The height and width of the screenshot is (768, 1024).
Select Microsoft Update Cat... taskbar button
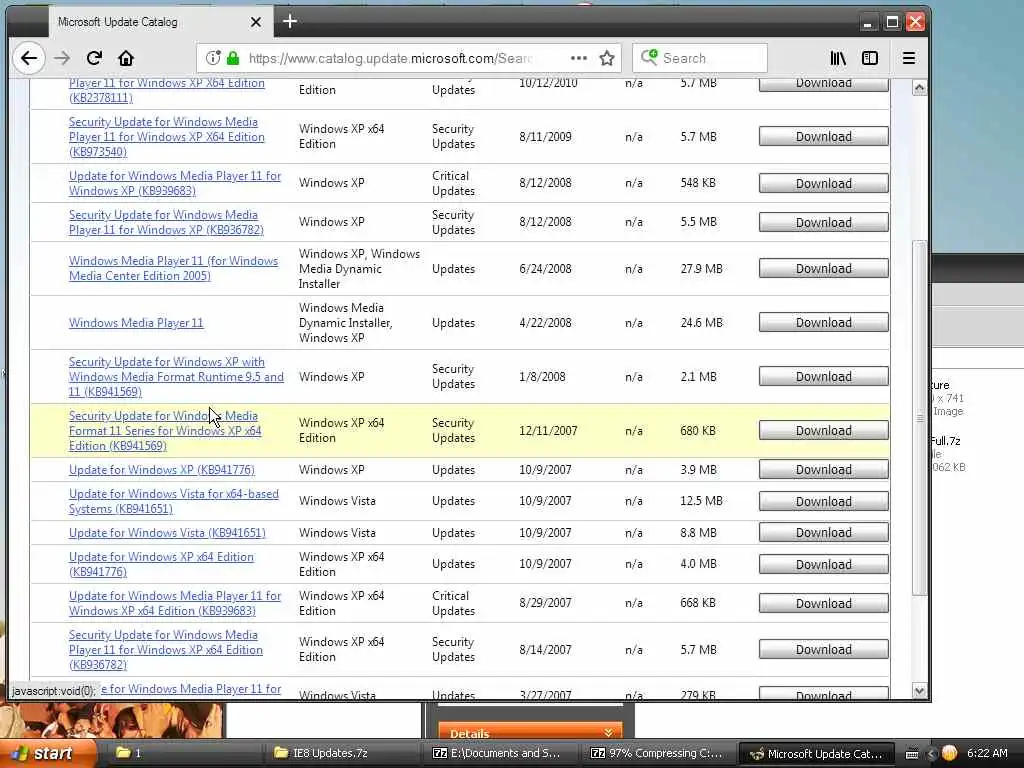click(816, 753)
